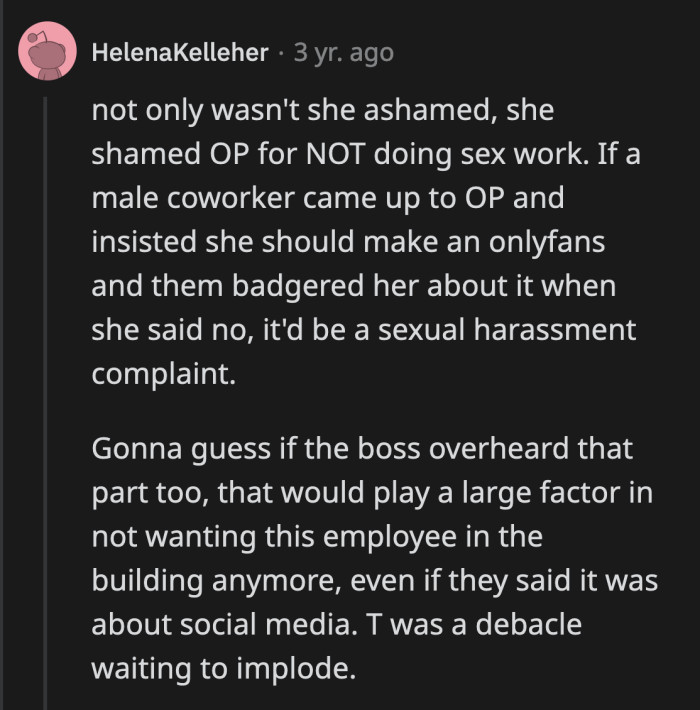Click the "3 yr. ago" timestamp
The width and height of the screenshot is (700, 710).
click(x=343, y=53)
